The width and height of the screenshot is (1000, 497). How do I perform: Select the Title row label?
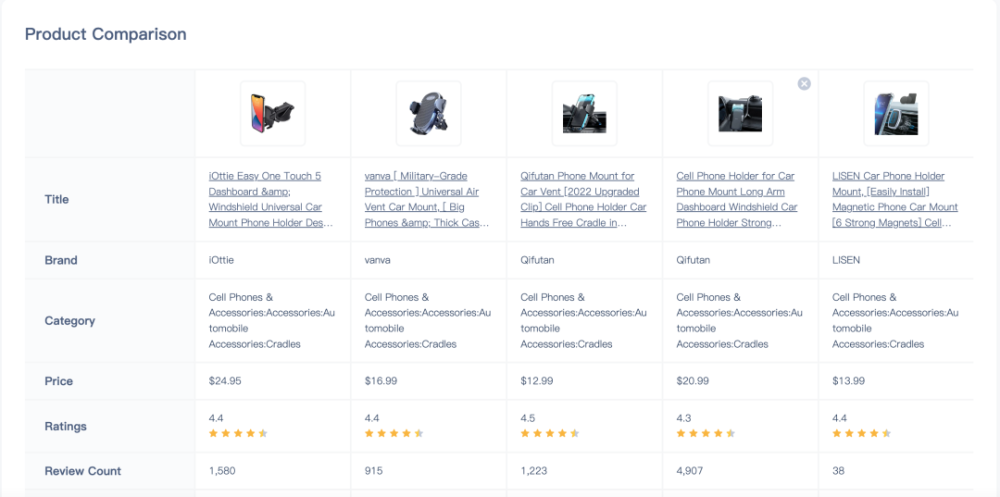click(x=57, y=200)
